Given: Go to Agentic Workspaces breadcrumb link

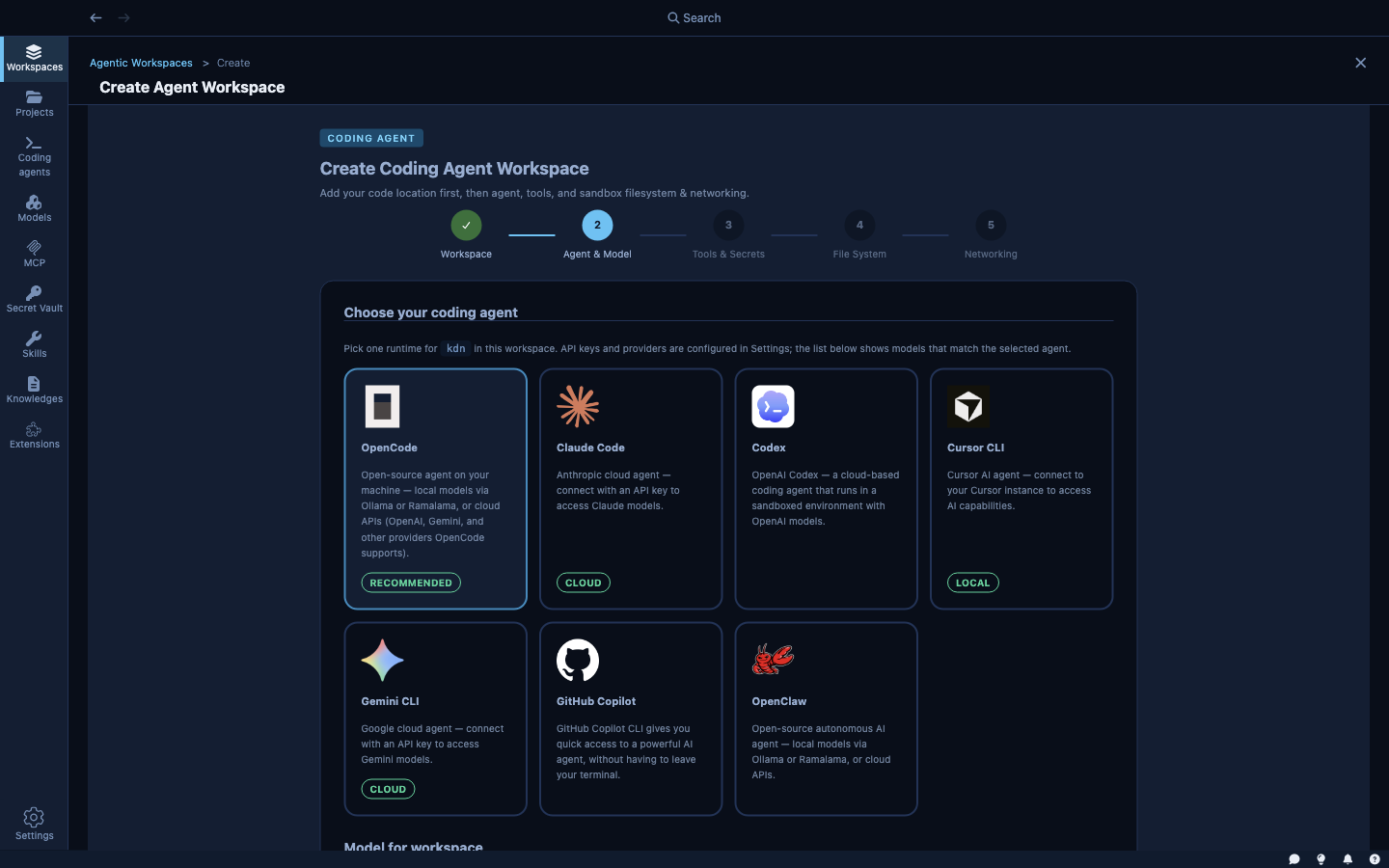Looking at the screenshot, I should point(141,63).
